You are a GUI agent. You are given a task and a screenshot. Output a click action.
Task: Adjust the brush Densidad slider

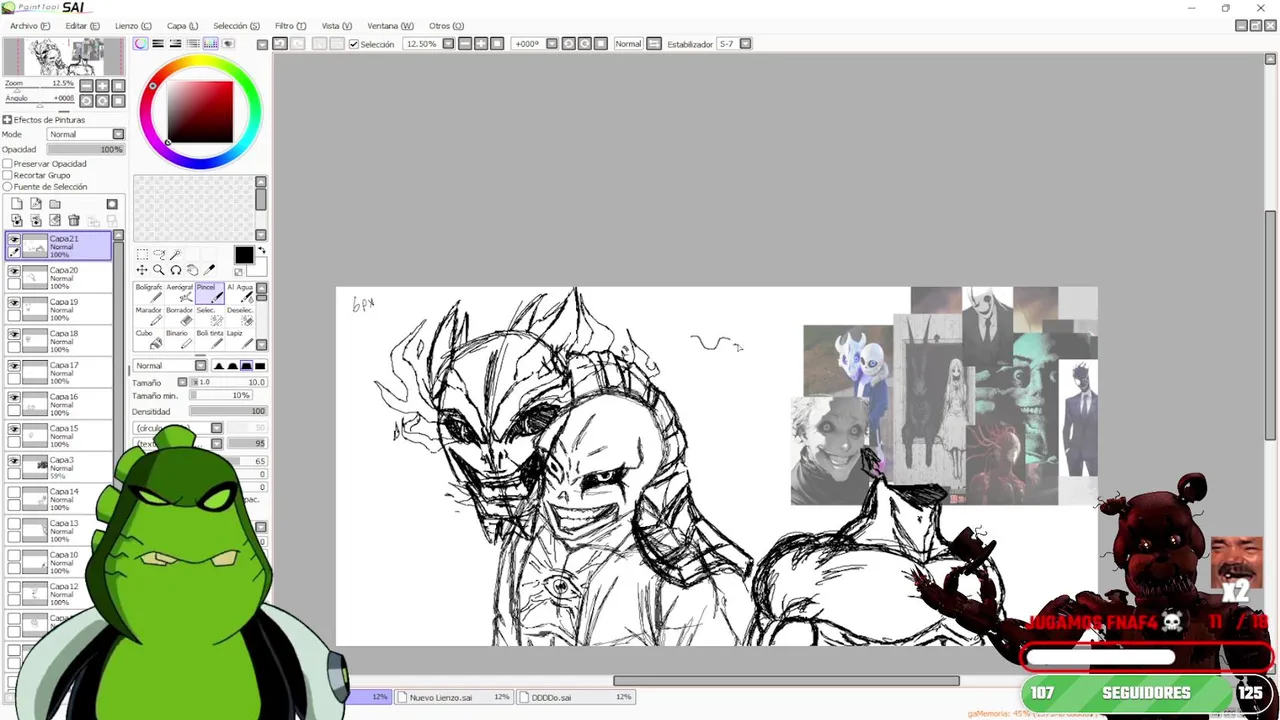228,411
